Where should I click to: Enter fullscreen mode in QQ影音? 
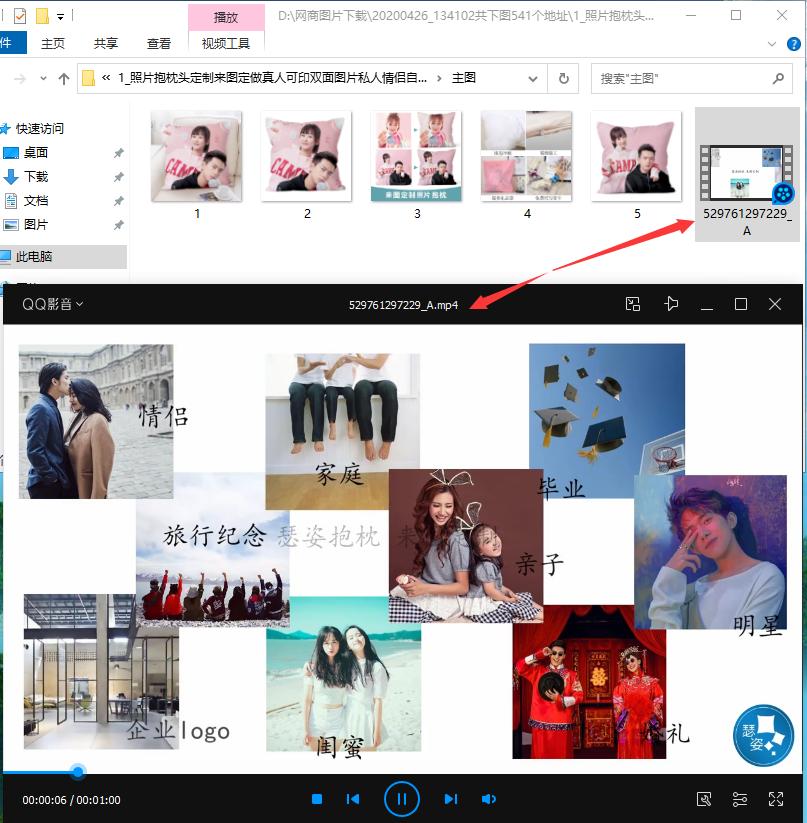click(775, 798)
